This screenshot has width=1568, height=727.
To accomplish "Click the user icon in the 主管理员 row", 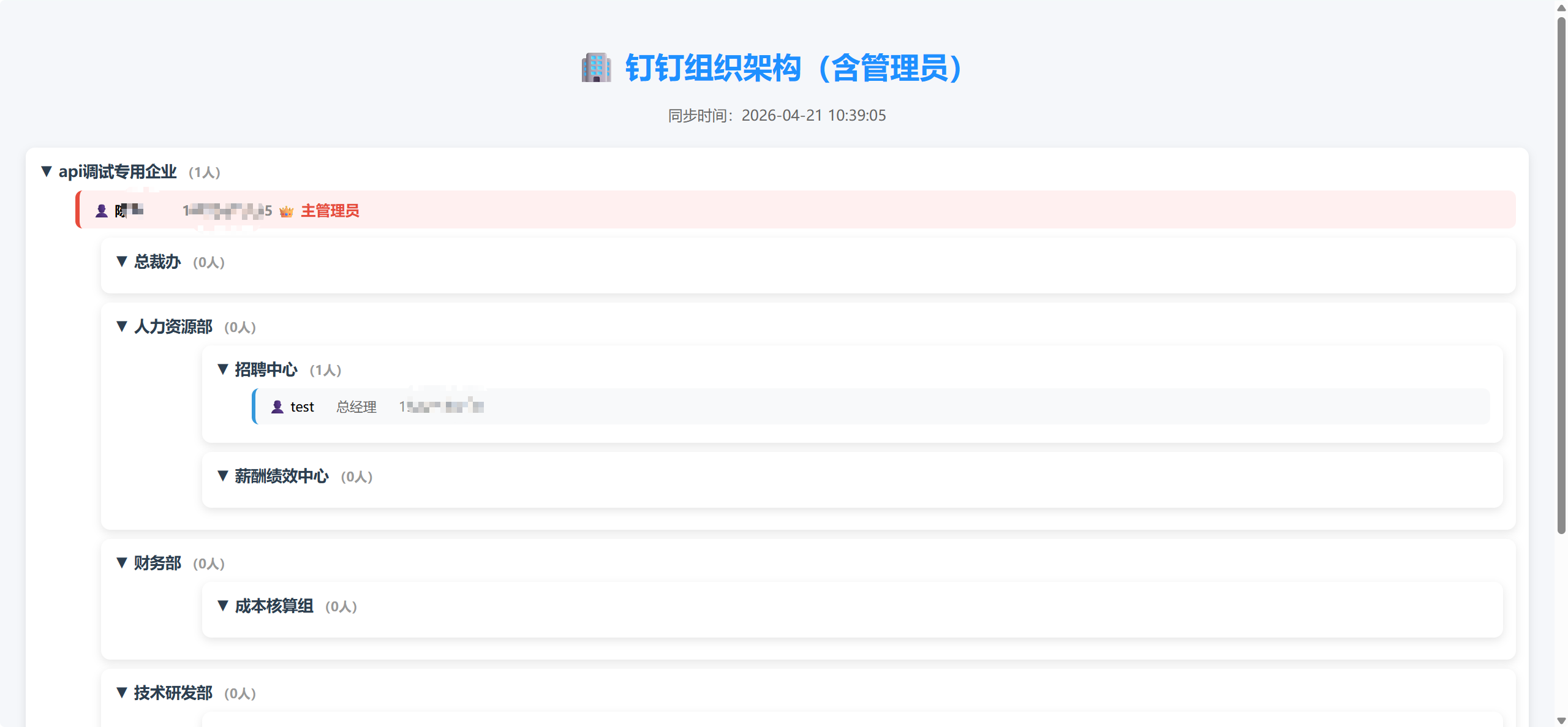I will pyautogui.click(x=102, y=211).
